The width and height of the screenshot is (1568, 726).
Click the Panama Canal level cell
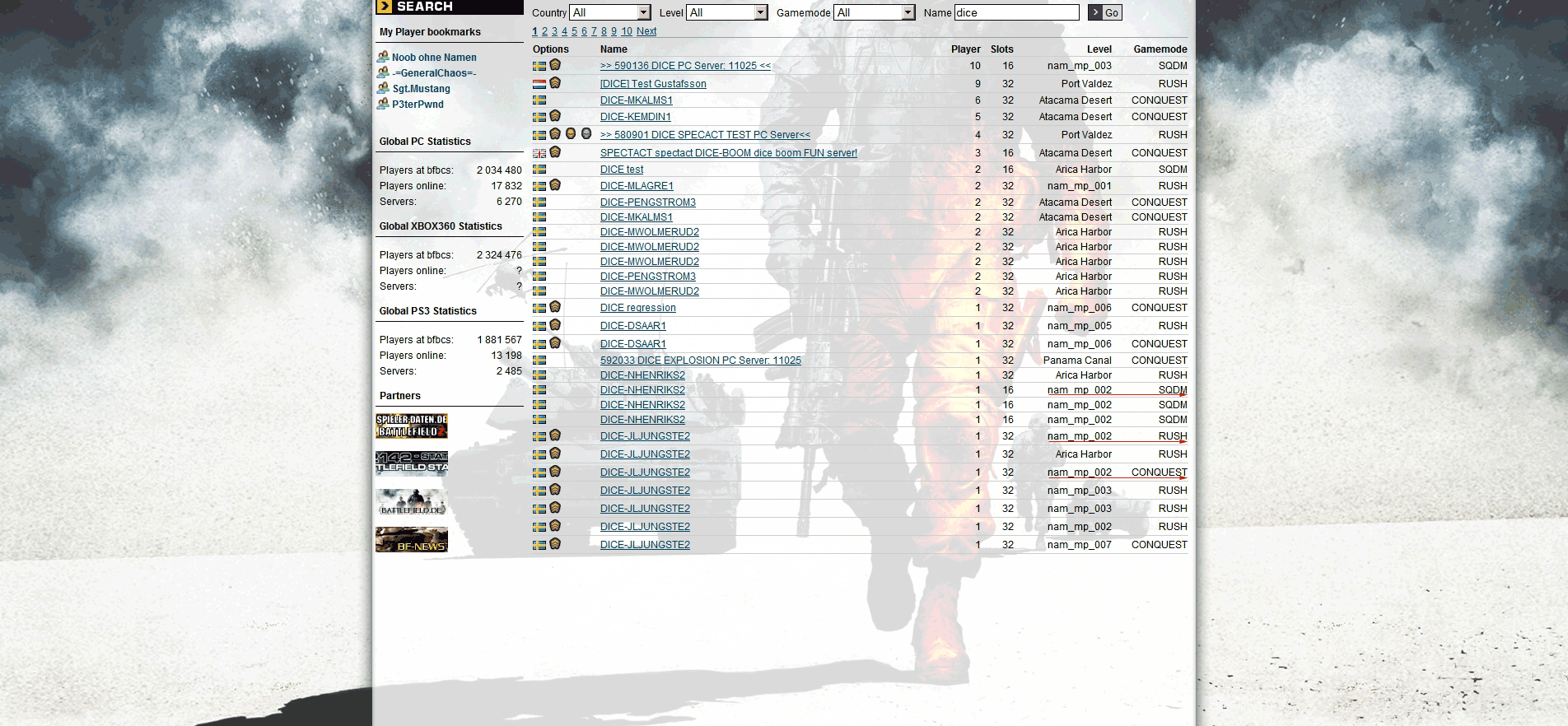tap(1077, 361)
